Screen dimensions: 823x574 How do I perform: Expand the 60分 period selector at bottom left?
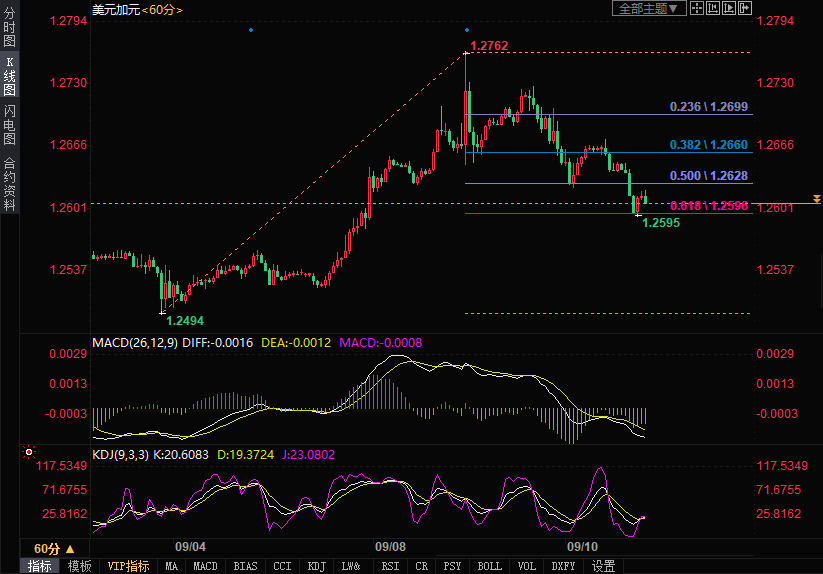point(54,548)
